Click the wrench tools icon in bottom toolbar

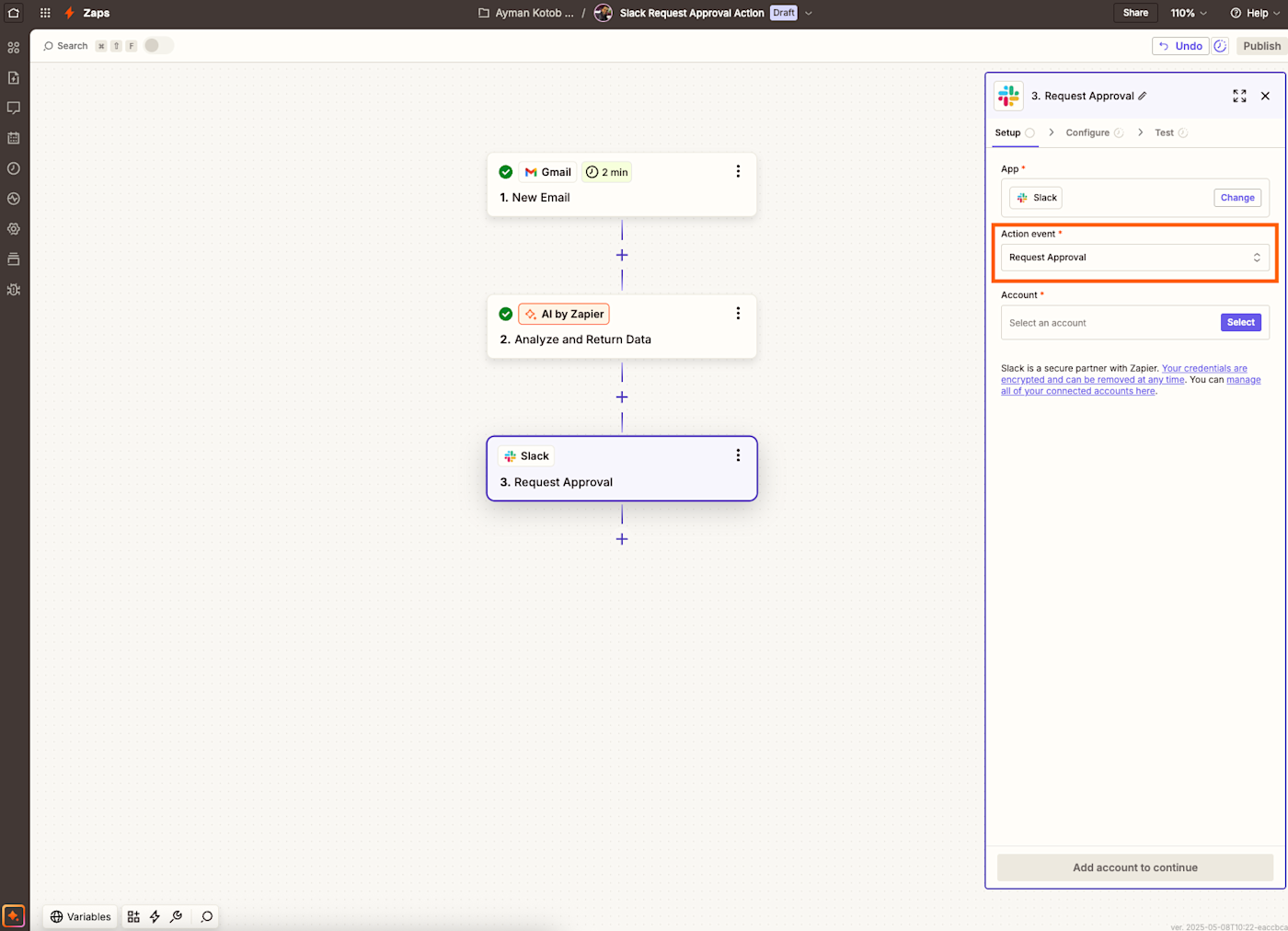(x=177, y=916)
